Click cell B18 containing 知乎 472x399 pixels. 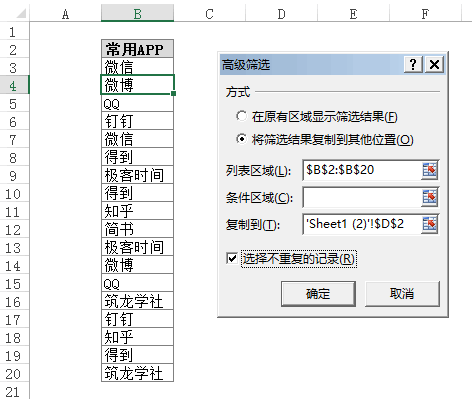(137, 337)
